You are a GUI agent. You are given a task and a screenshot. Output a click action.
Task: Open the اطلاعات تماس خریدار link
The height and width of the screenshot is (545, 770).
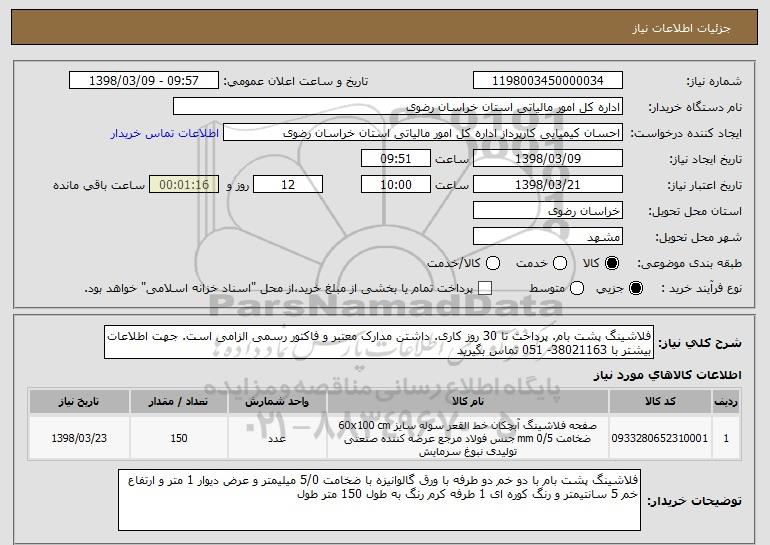pos(165,134)
